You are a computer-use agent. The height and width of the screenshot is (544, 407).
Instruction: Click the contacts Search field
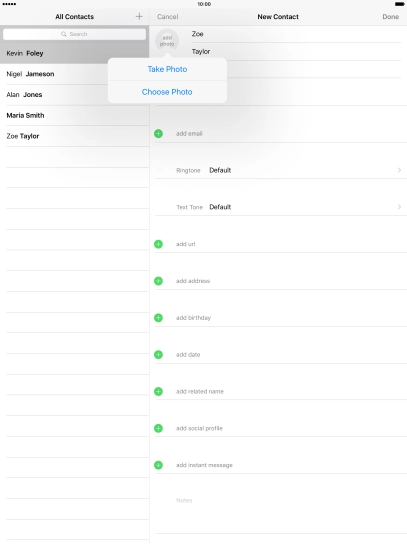(x=74, y=34)
